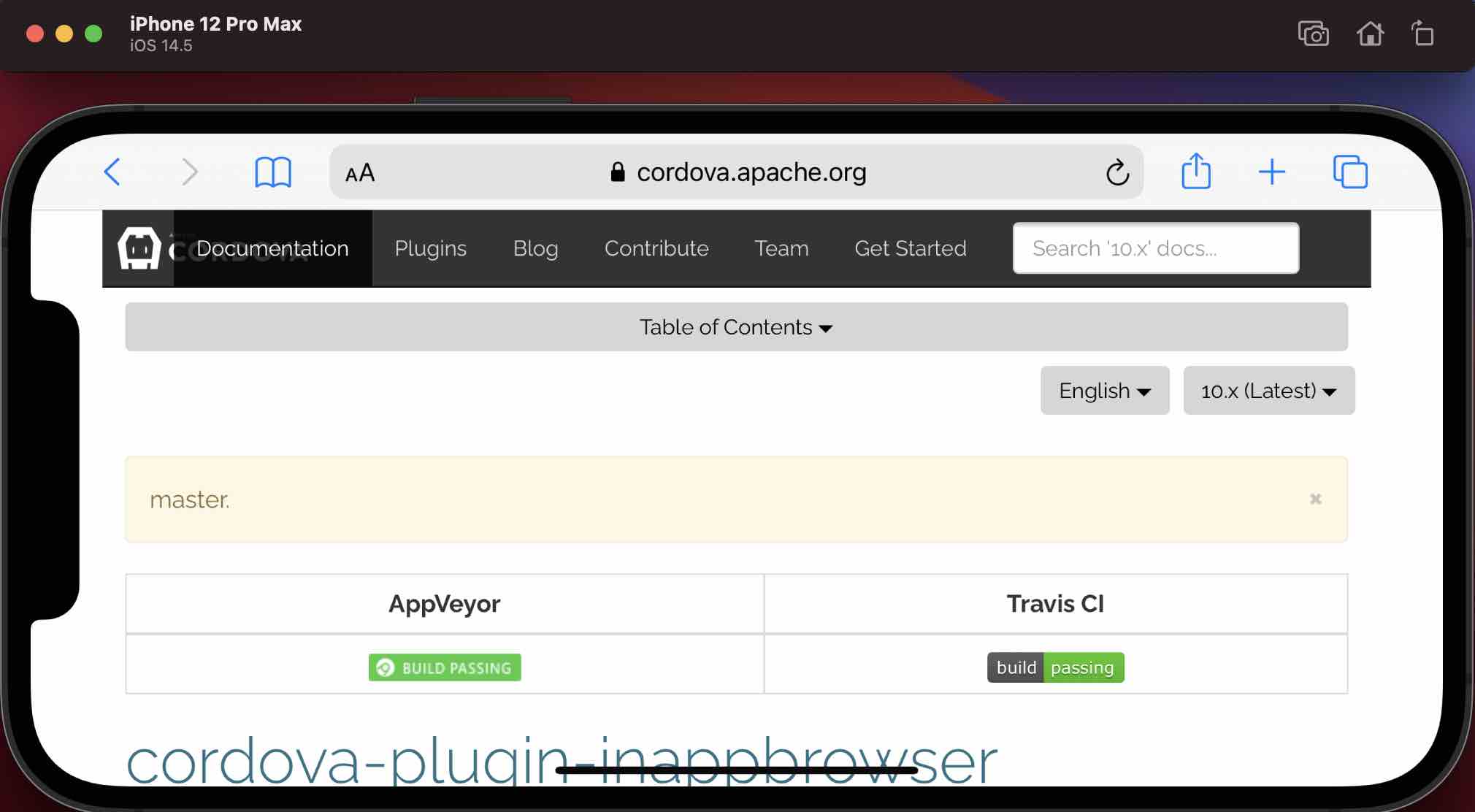Screen dimensions: 1475x812
Task: Expand the Table of Contents dropdown
Action: [736, 327]
